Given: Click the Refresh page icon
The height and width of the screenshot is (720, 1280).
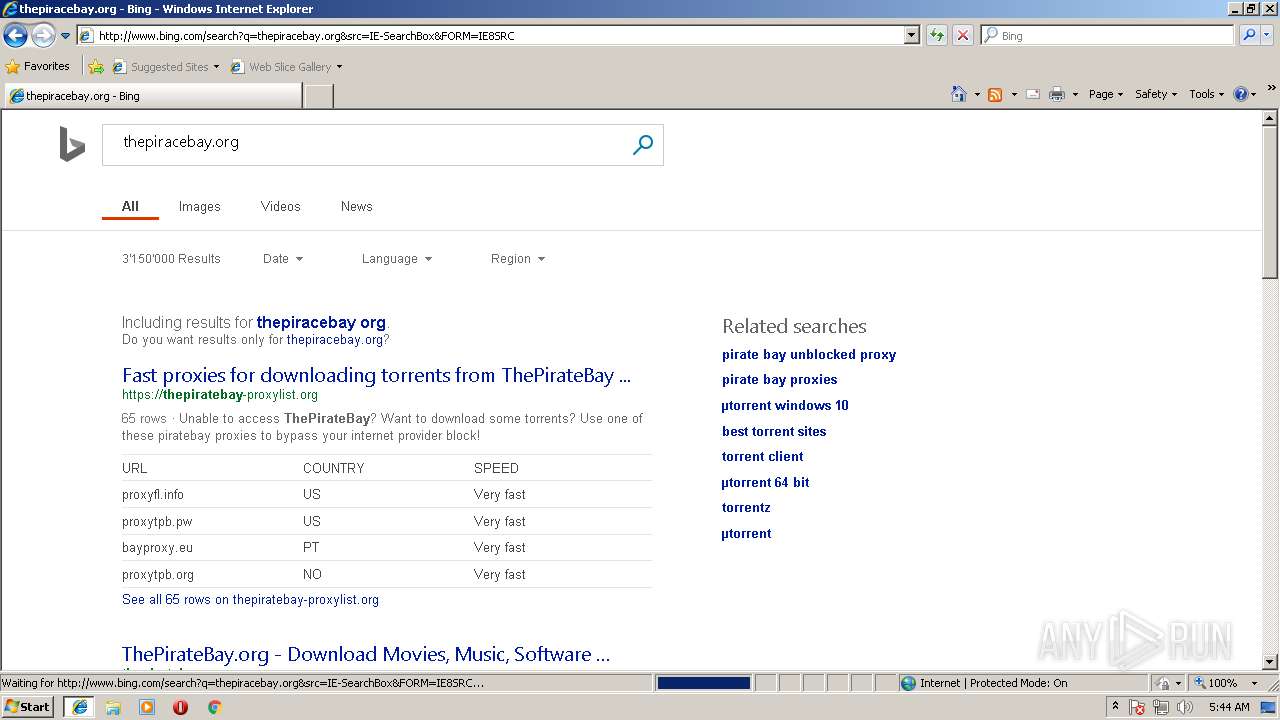Looking at the screenshot, I should pyautogui.click(x=937, y=35).
